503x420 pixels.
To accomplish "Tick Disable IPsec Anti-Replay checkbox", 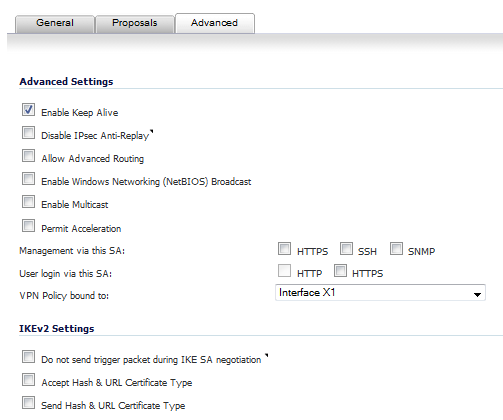I will click(x=28, y=133).
